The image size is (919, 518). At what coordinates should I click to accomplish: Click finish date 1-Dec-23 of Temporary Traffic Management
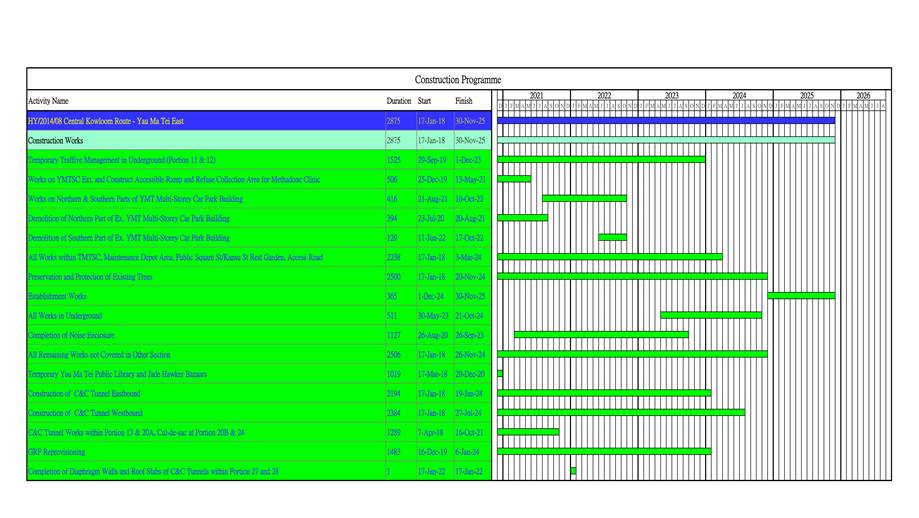coord(468,160)
